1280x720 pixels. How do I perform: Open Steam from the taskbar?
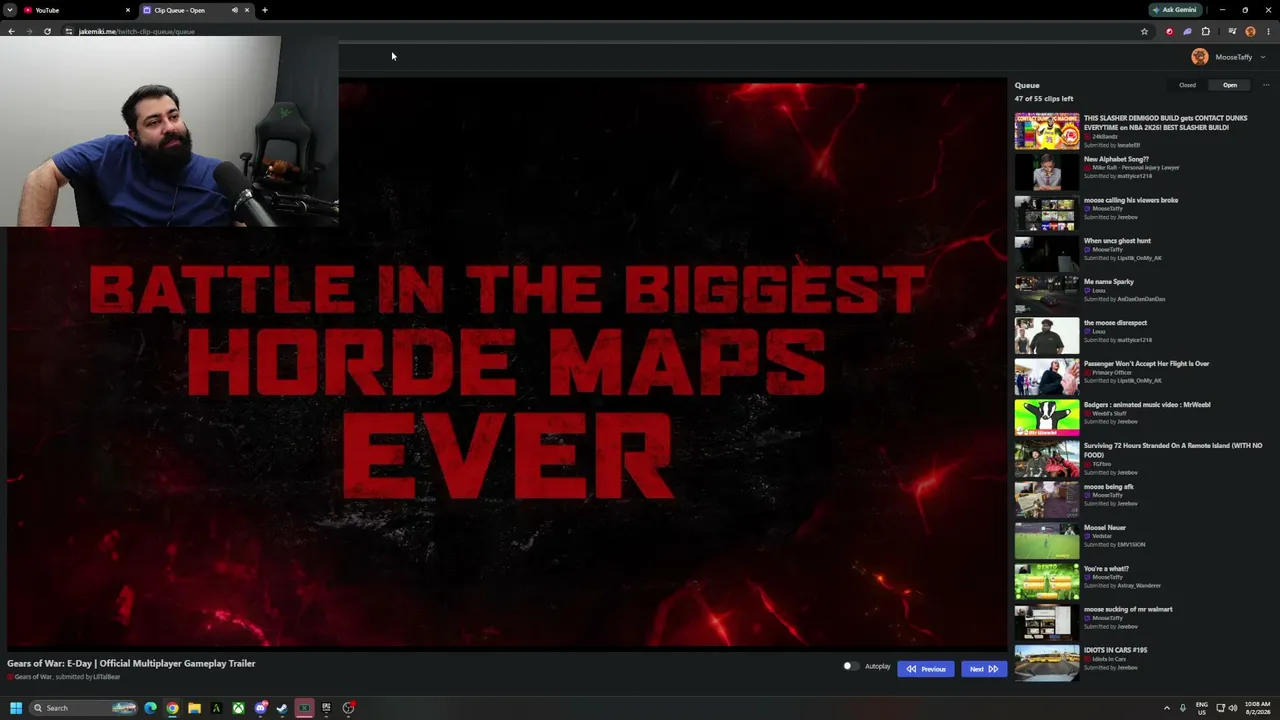[282, 708]
